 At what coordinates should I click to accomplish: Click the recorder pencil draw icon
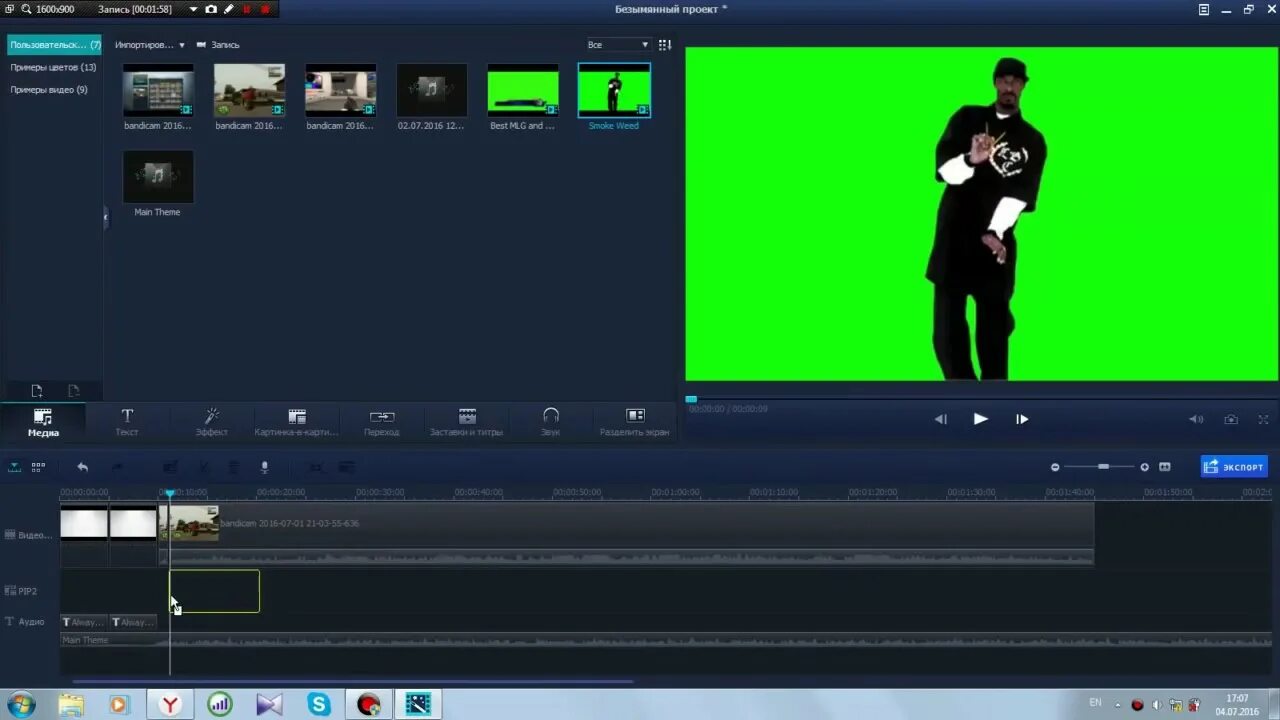[228, 9]
